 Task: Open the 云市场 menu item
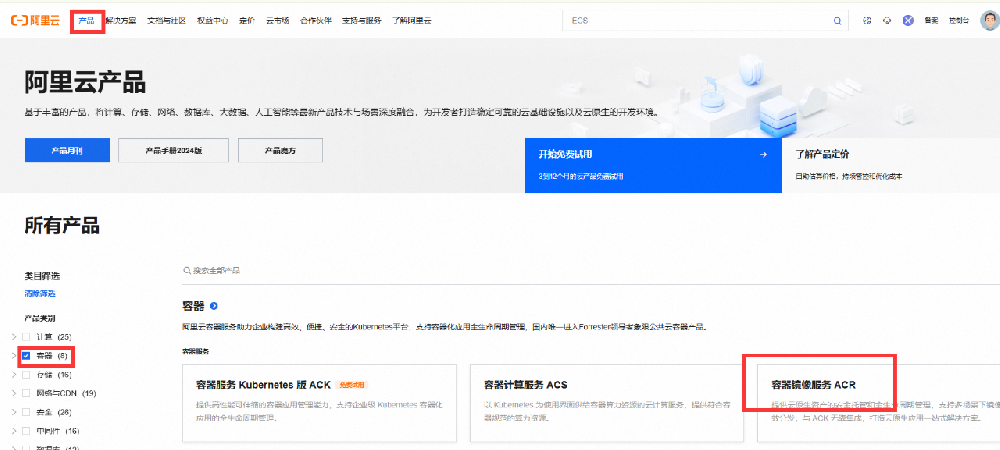pyautogui.click(x=277, y=21)
